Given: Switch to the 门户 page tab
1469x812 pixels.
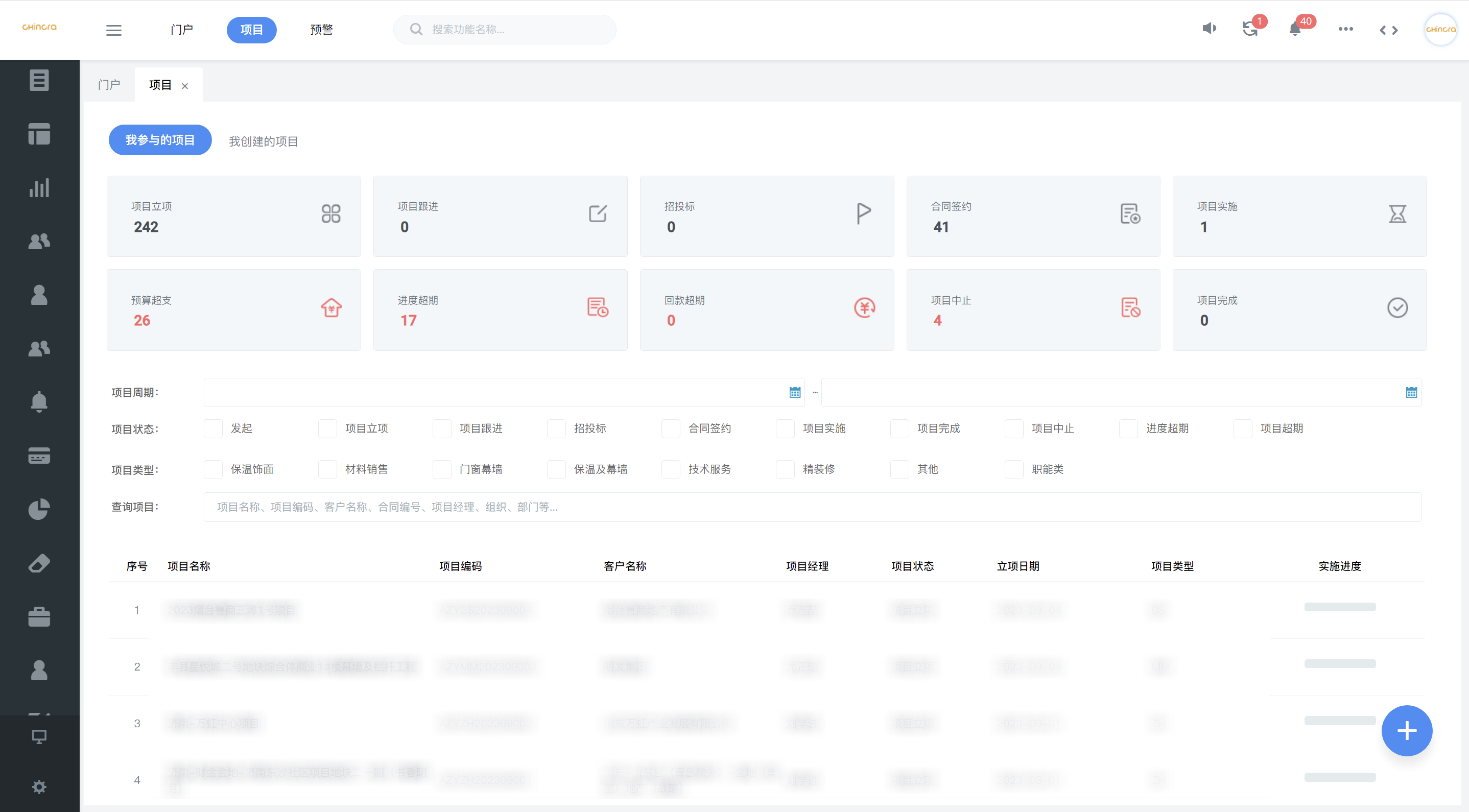Looking at the screenshot, I should coord(109,85).
